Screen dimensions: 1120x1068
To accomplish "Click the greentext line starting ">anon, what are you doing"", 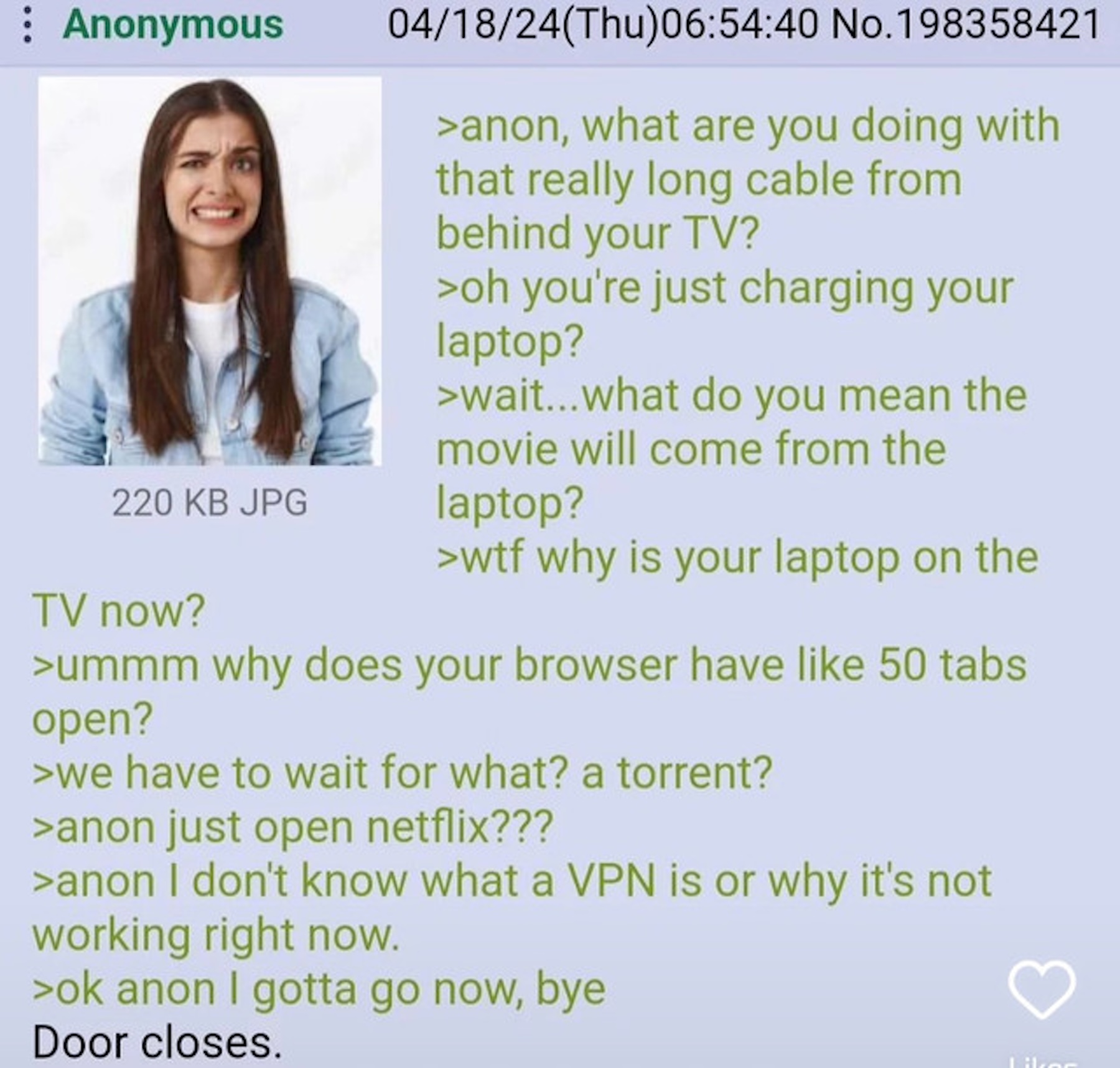I will [748, 126].
